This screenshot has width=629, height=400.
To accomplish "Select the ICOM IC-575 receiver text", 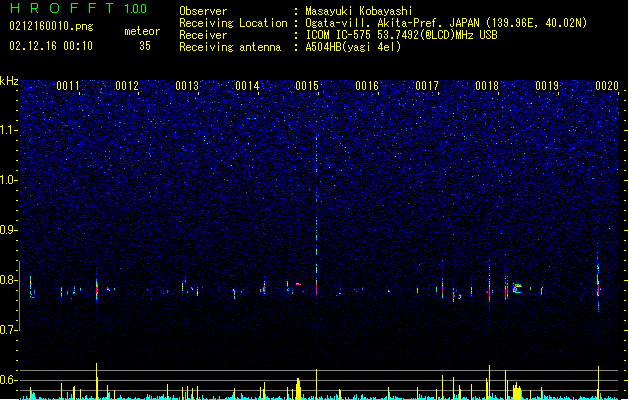I will tap(401, 35).
